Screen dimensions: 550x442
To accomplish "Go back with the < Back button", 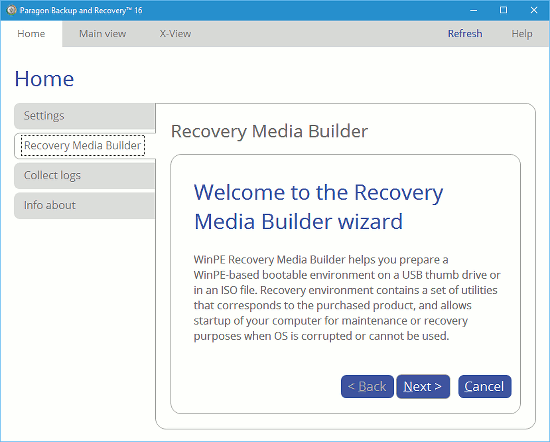I will pyautogui.click(x=367, y=387).
